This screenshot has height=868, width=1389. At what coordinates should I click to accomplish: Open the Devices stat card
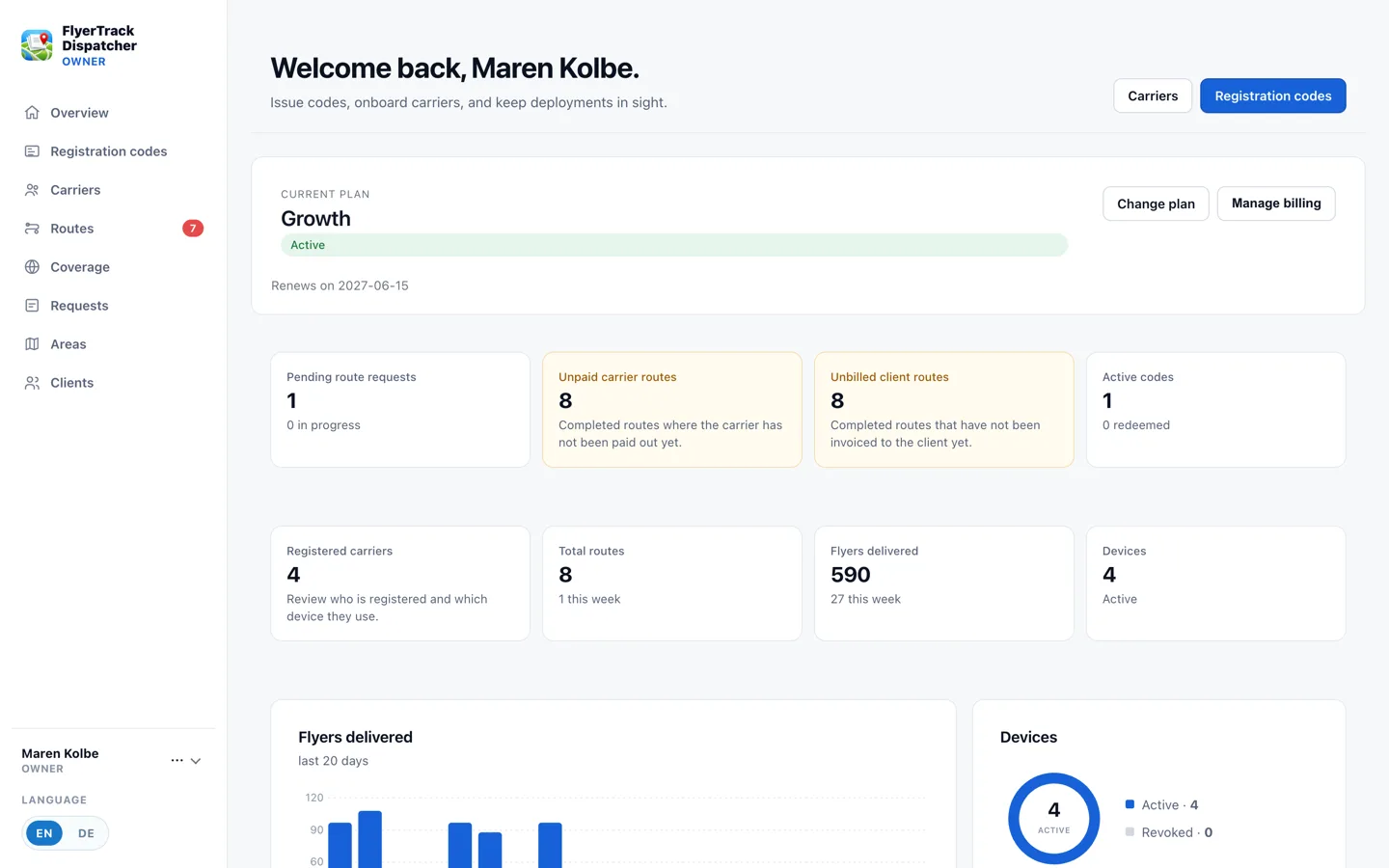click(1216, 583)
